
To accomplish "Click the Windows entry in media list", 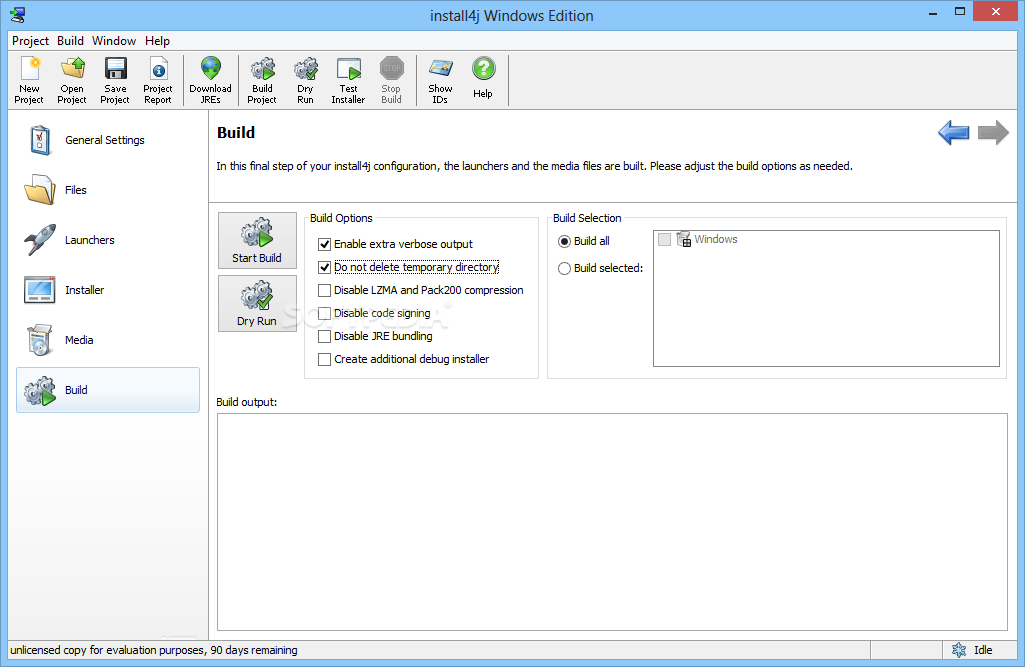I will point(716,239).
